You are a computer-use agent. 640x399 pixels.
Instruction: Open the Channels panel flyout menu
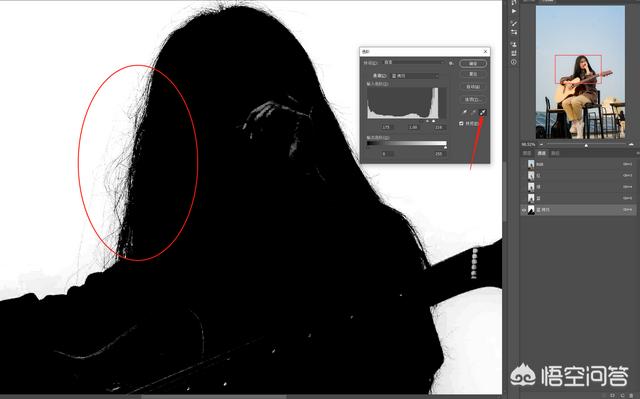tap(638, 153)
